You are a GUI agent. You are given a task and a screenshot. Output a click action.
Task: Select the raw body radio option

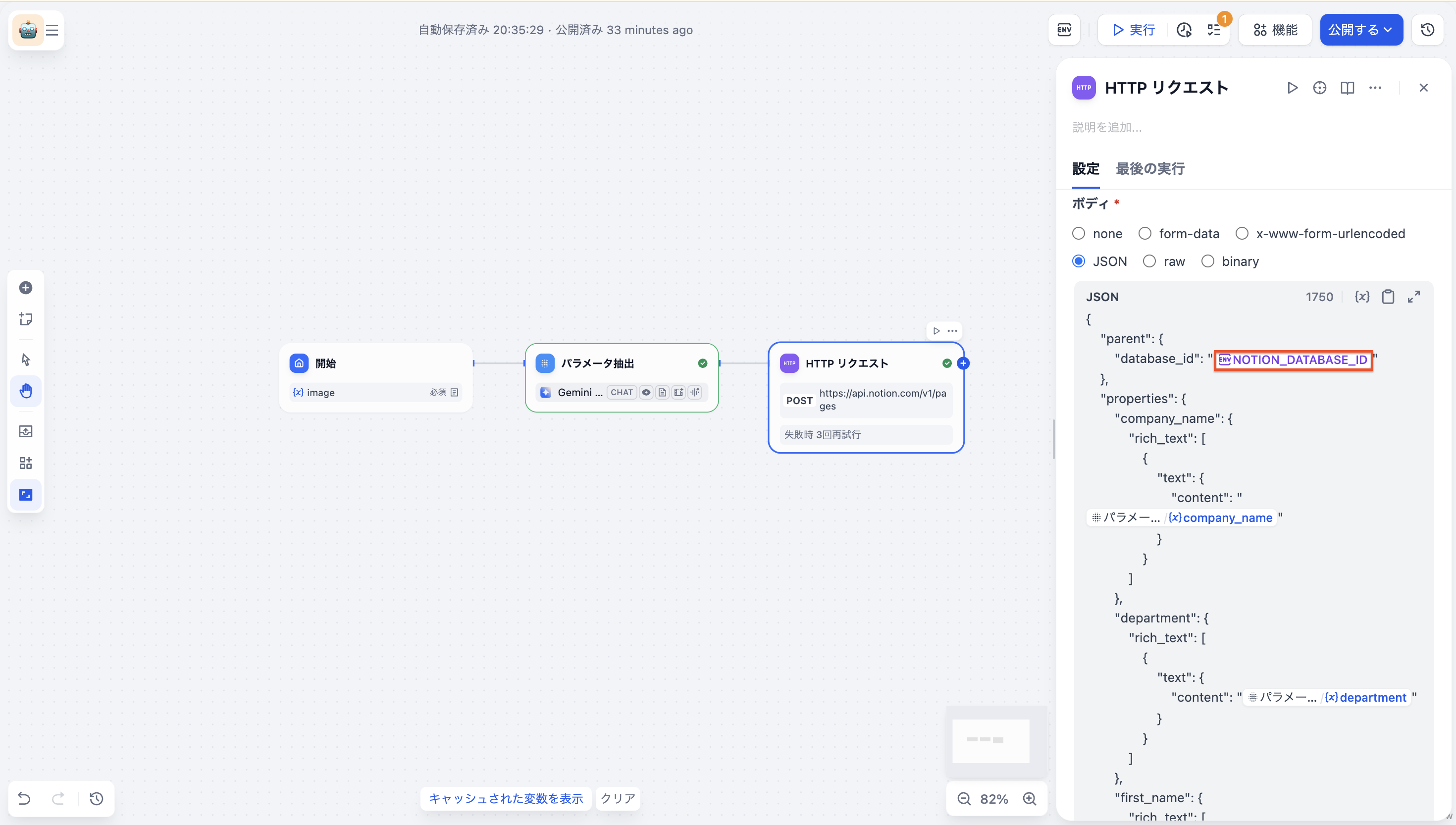coord(1149,261)
